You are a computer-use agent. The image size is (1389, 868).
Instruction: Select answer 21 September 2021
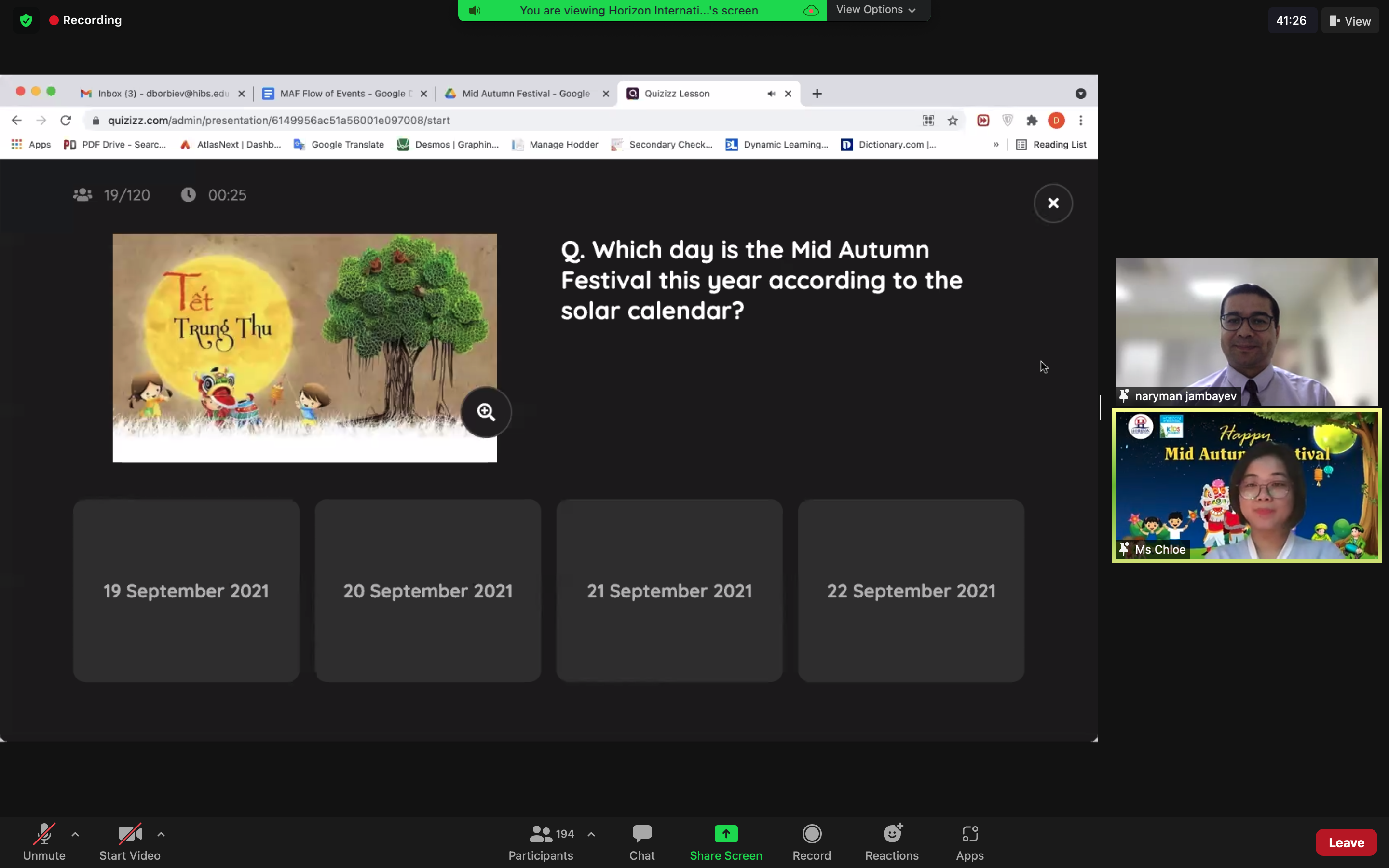669,591
